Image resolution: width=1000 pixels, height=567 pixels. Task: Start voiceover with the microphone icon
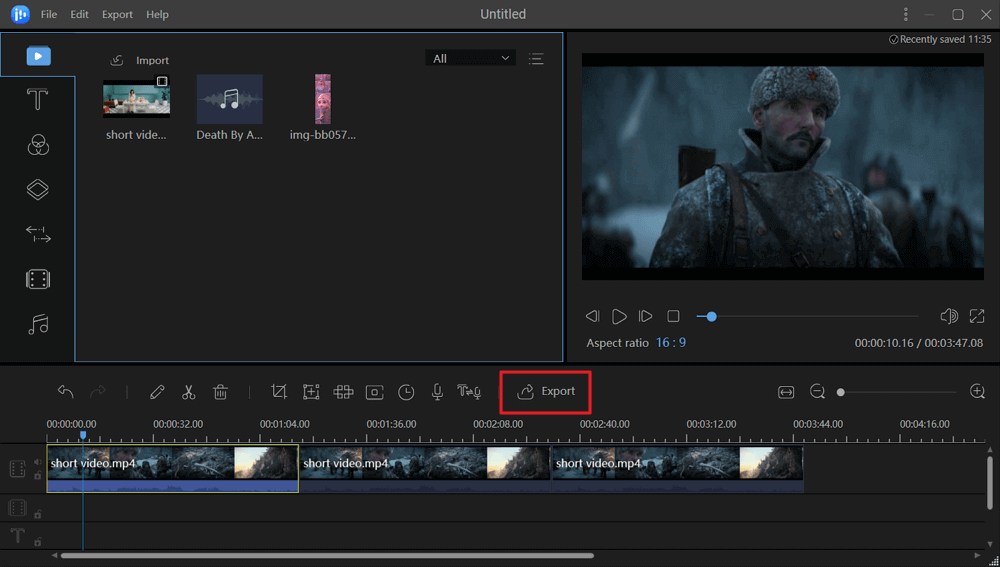pos(437,392)
